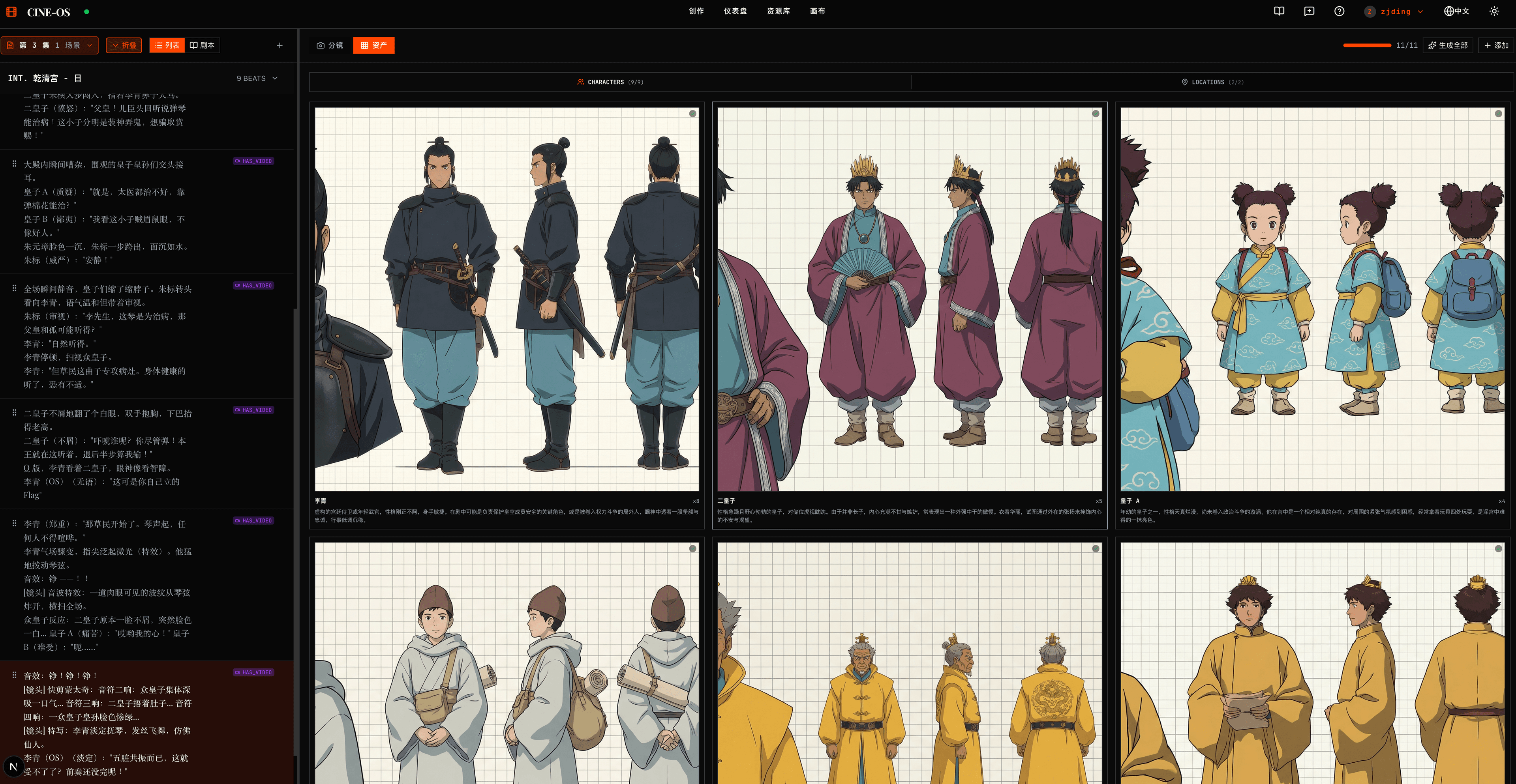Click the help question mark icon
The height and width of the screenshot is (784, 1516).
point(1339,11)
